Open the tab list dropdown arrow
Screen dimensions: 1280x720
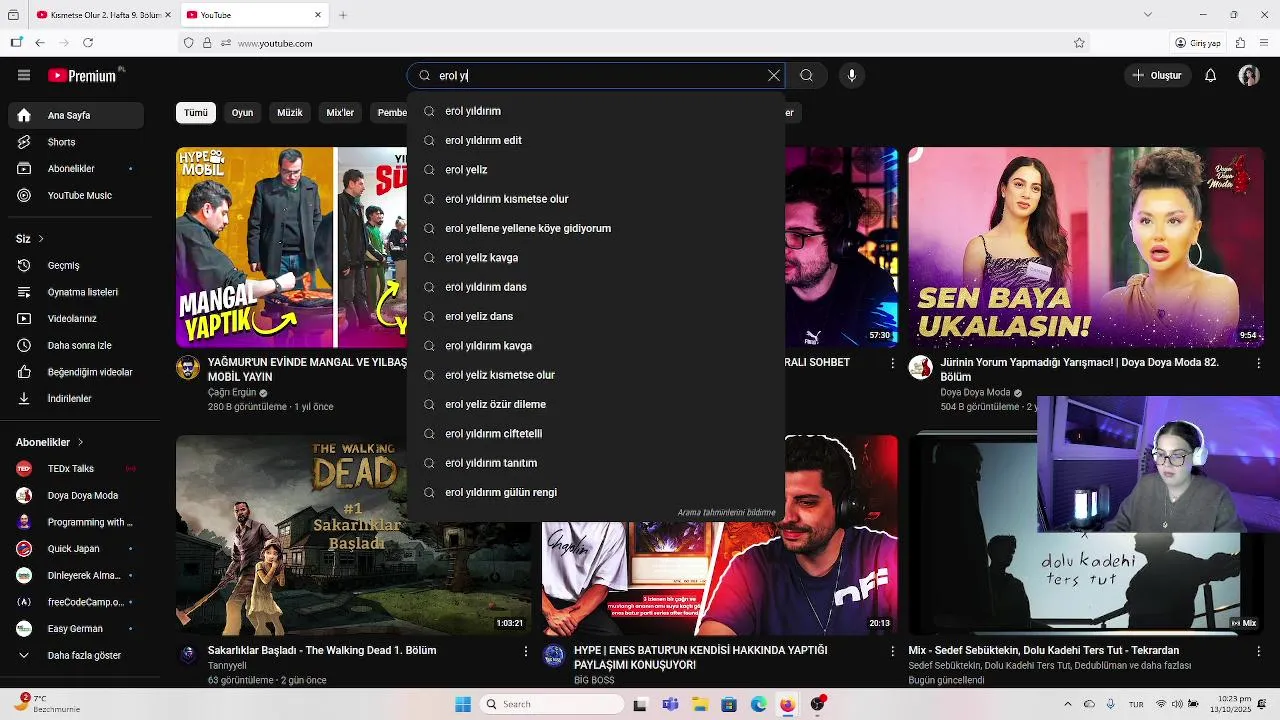[x=1148, y=14]
